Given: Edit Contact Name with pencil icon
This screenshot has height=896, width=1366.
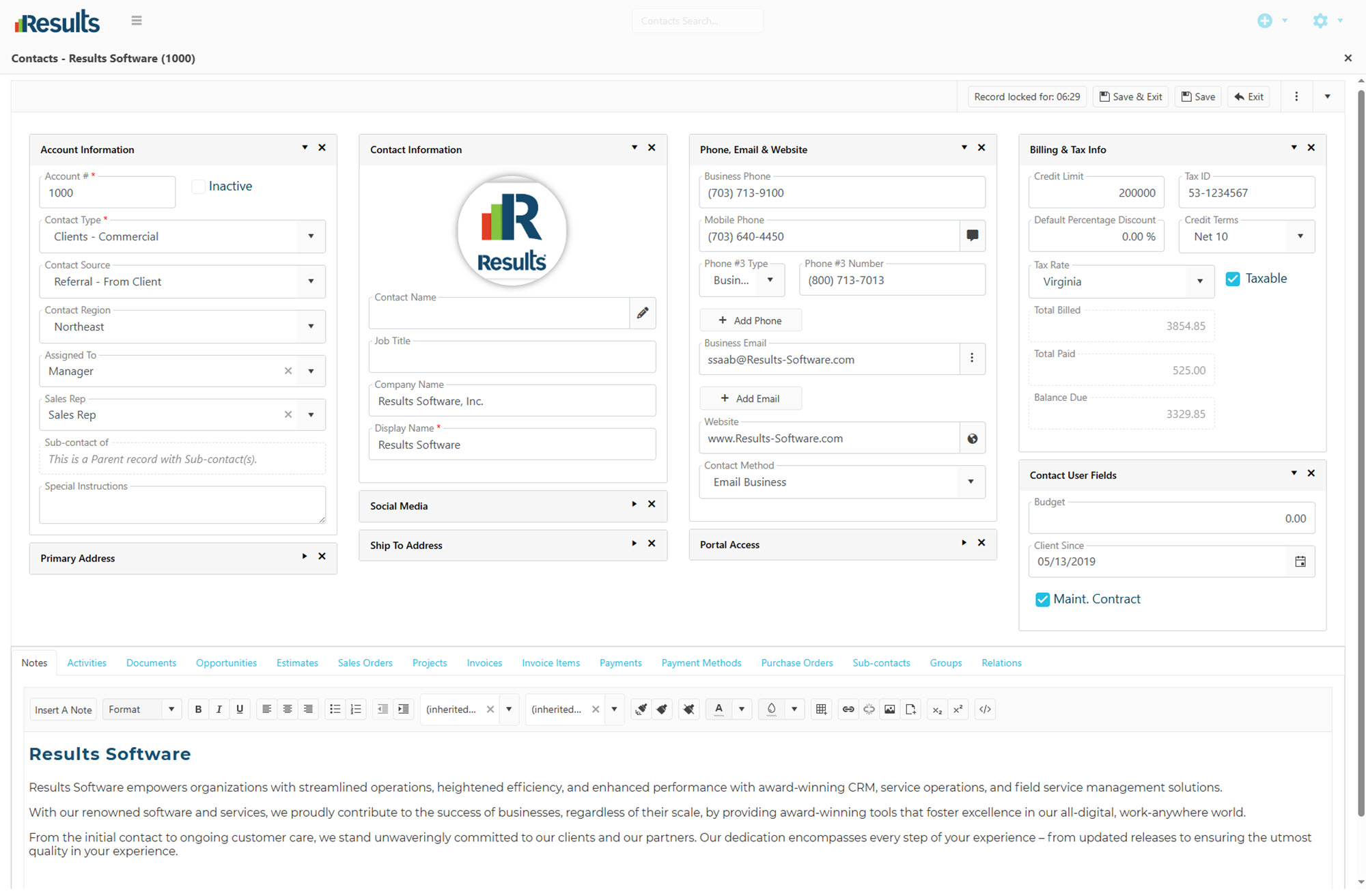Looking at the screenshot, I should [x=642, y=313].
